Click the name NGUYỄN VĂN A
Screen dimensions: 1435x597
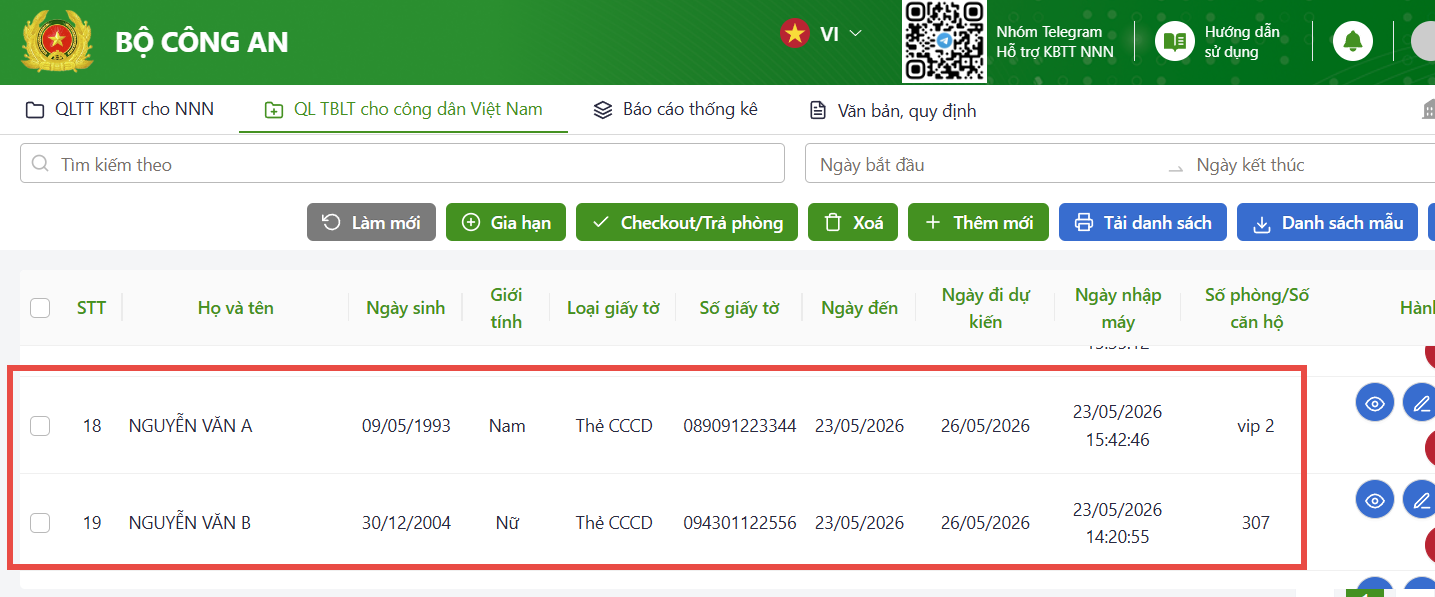[x=190, y=426]
